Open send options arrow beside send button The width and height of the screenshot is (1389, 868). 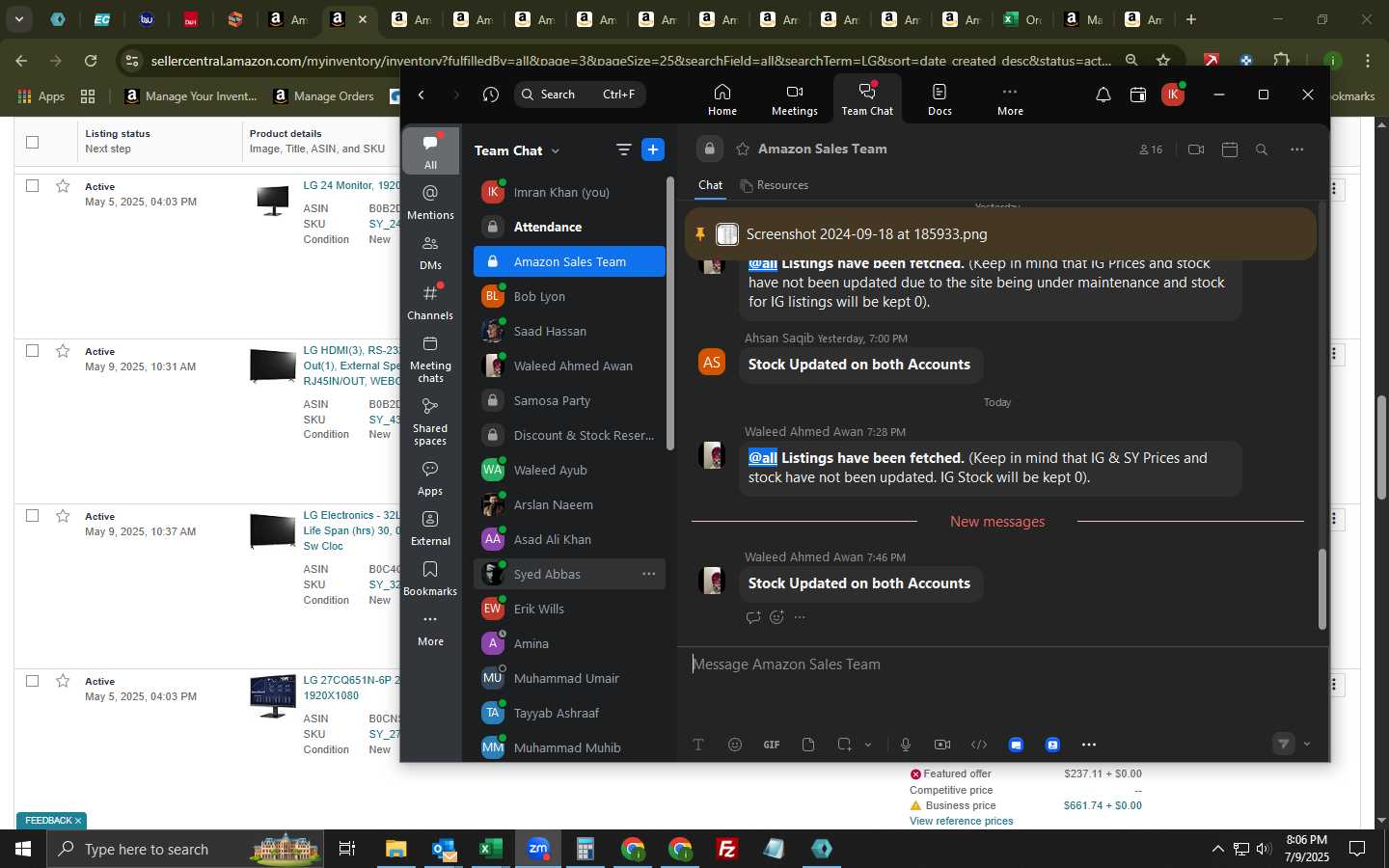coord(1307,744)
